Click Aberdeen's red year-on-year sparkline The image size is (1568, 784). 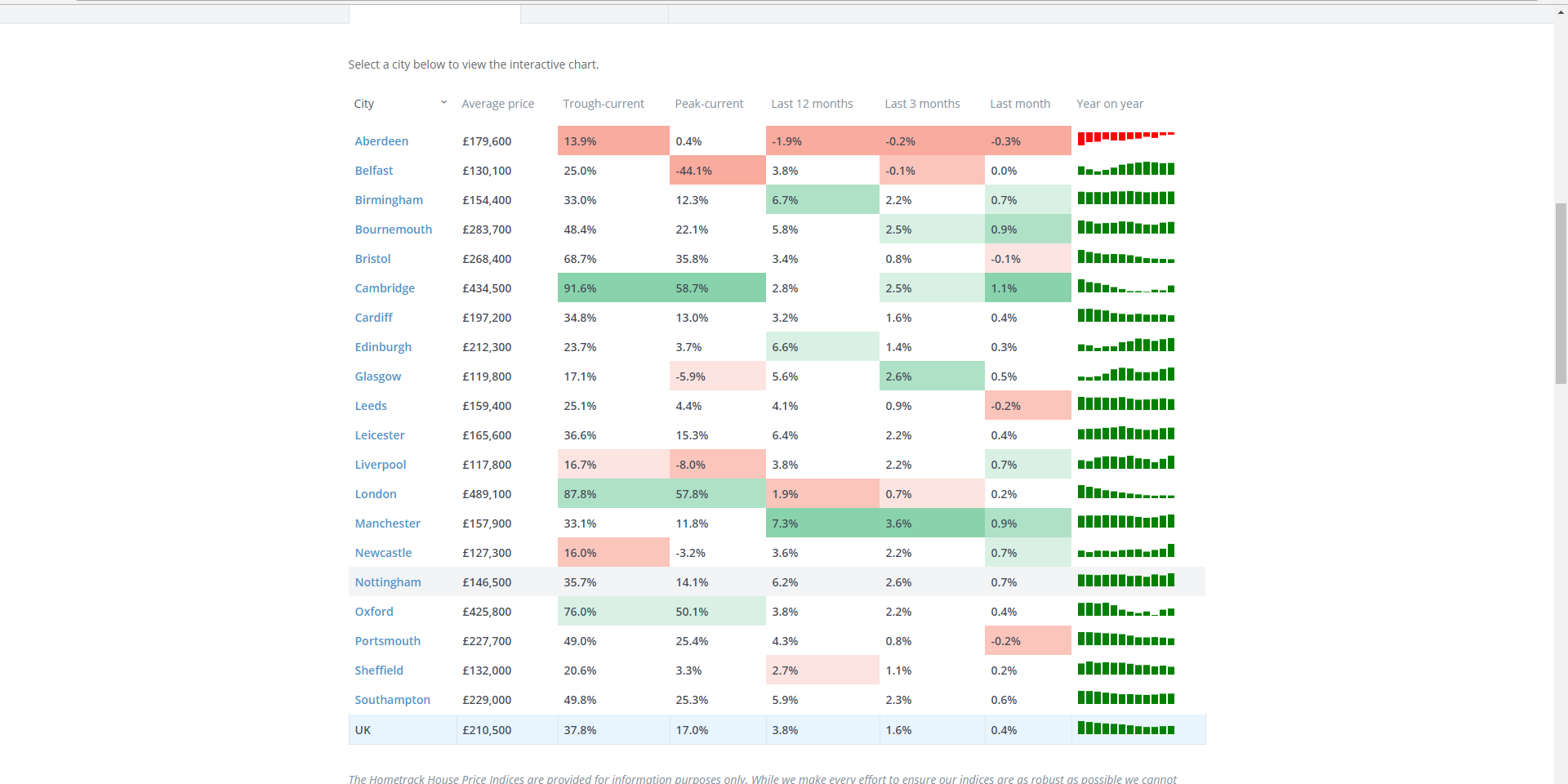(x=1125, y=137)
